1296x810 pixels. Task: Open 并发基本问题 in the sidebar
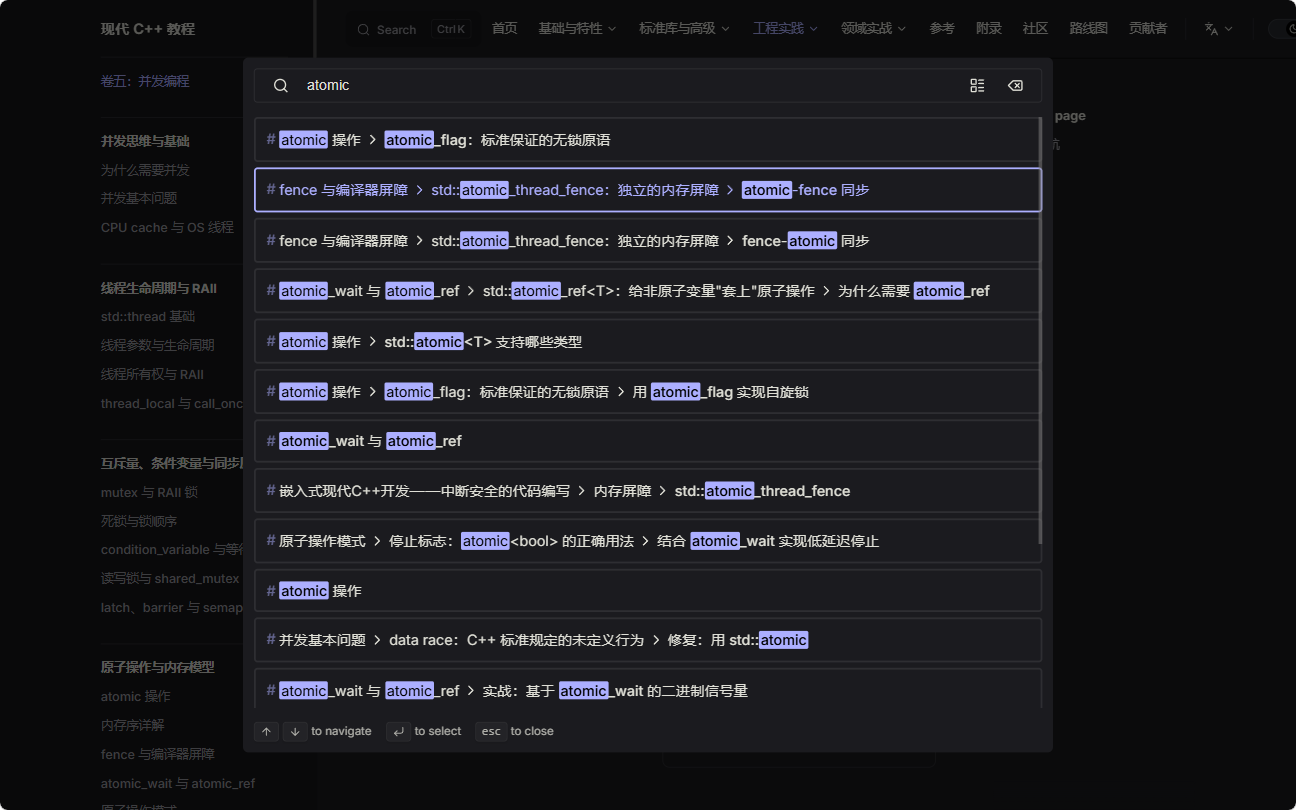click(139, 198)
